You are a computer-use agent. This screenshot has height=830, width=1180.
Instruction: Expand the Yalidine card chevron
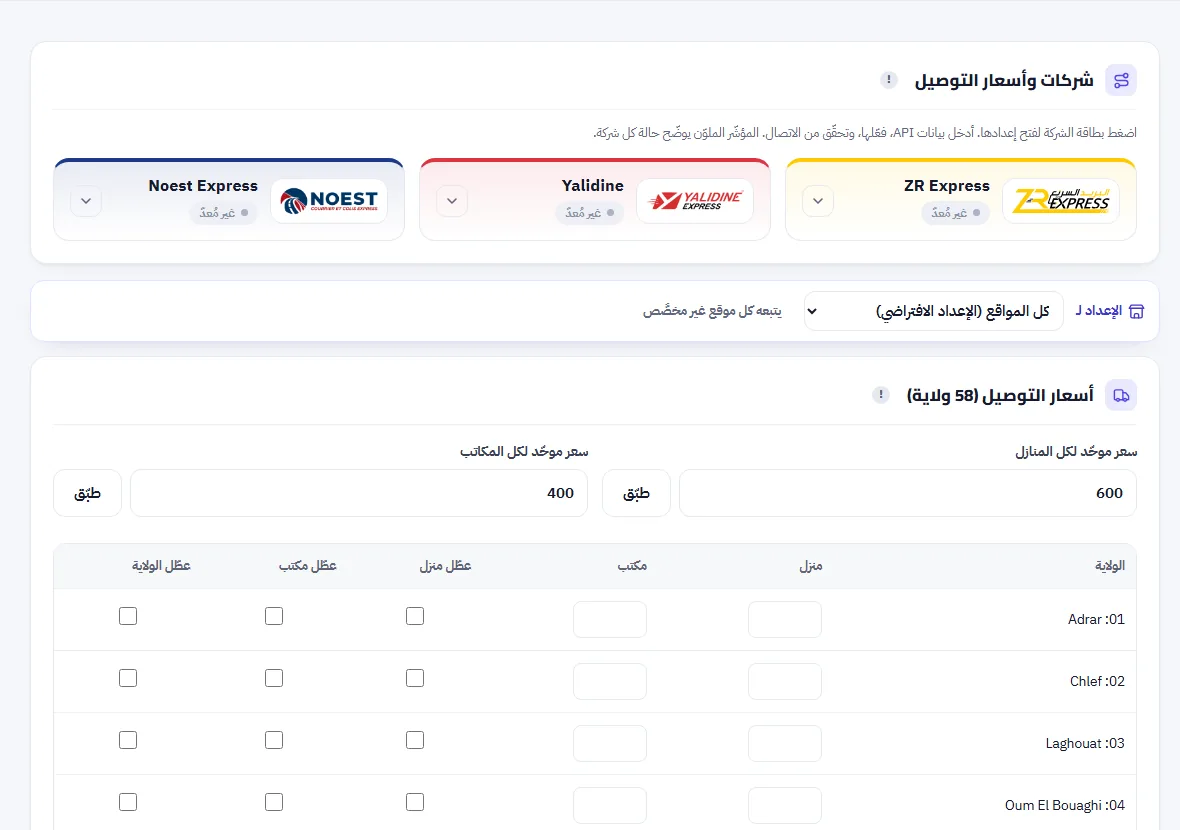pyautogui.click(x=452, y=201)
